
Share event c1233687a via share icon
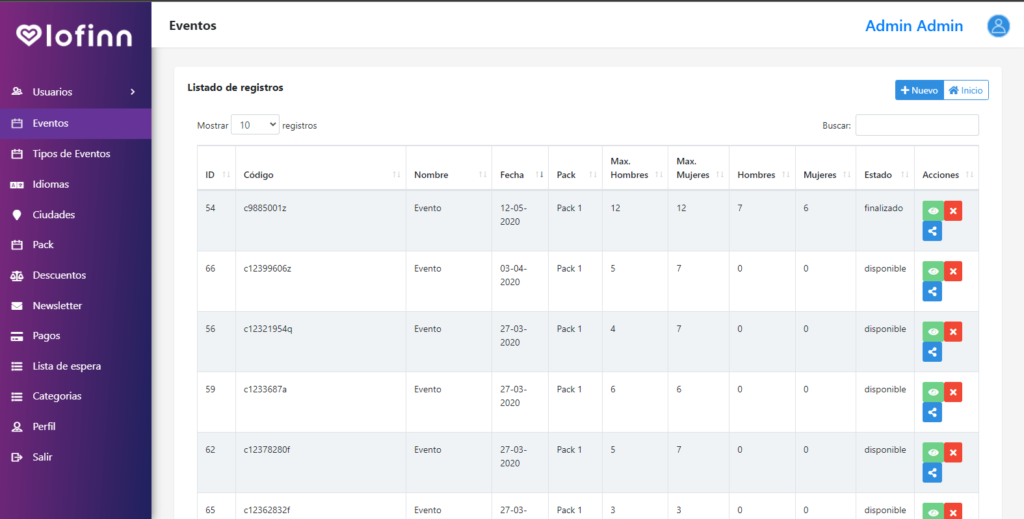coord(932,413)
